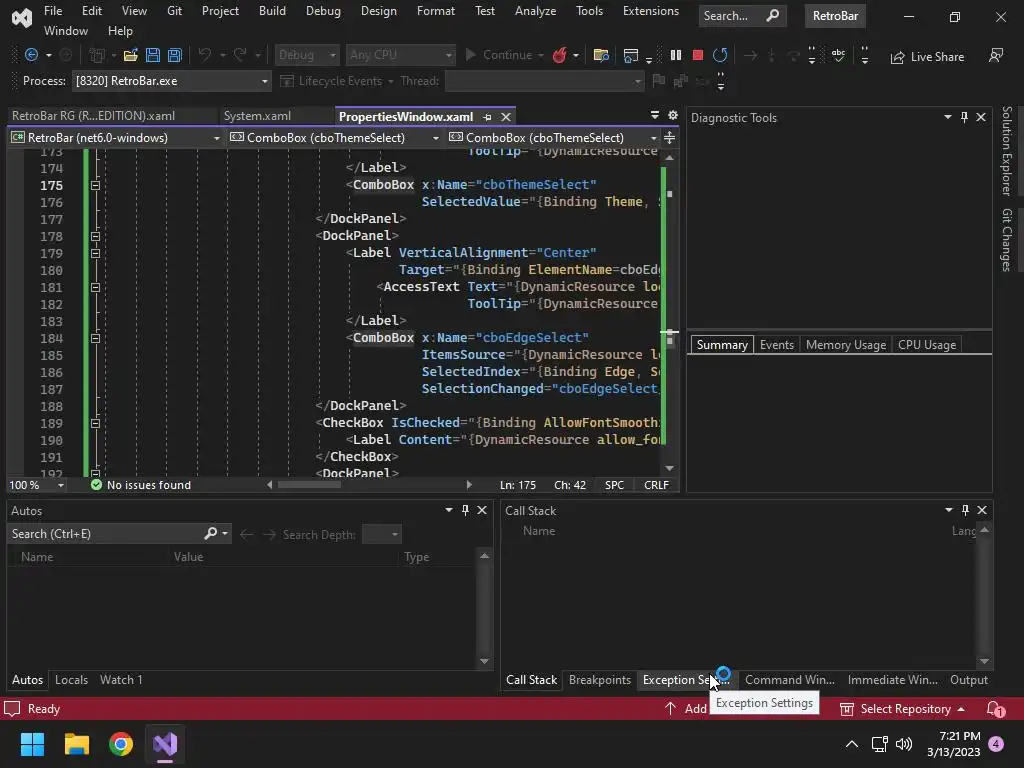Open the Debug menu
The height and width of the screenshot is (768, 1024).
[x=323, y=11]
